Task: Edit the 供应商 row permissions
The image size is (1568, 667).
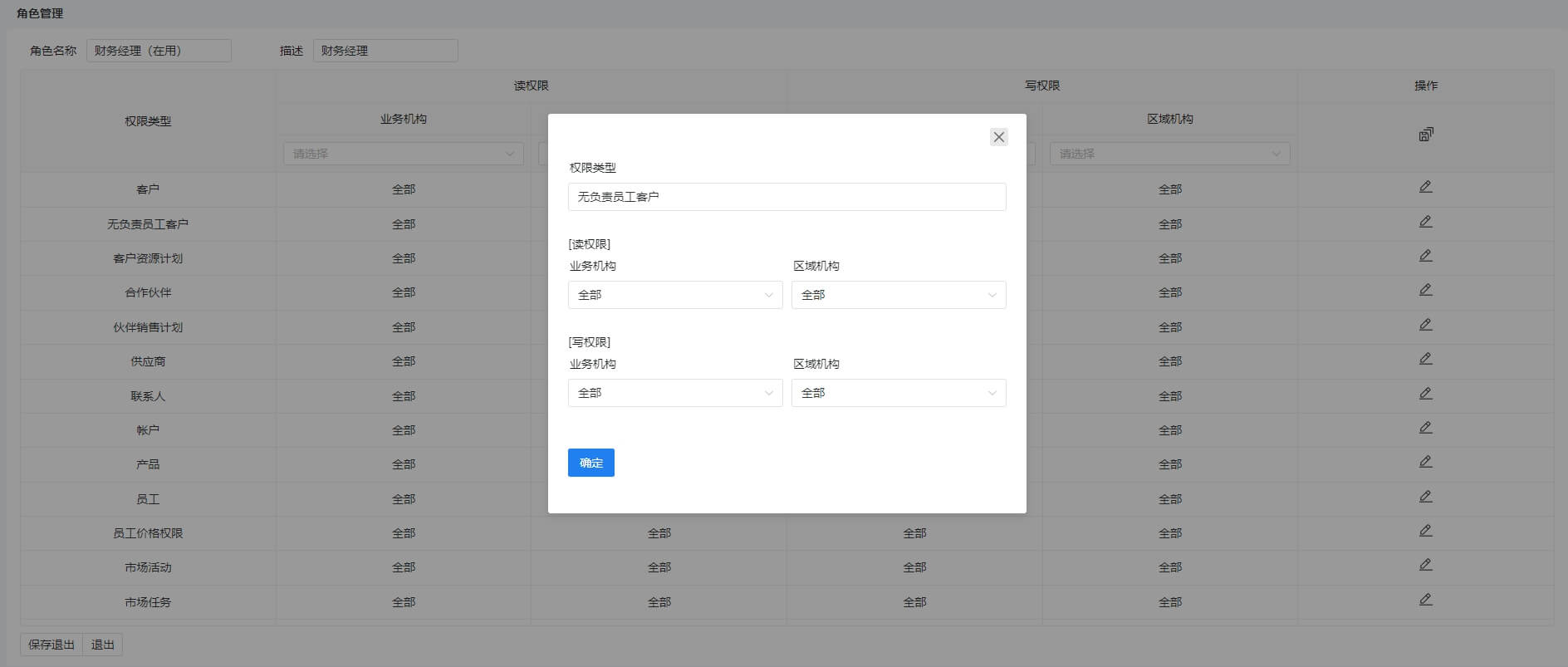Action: tap(1426, 359)
